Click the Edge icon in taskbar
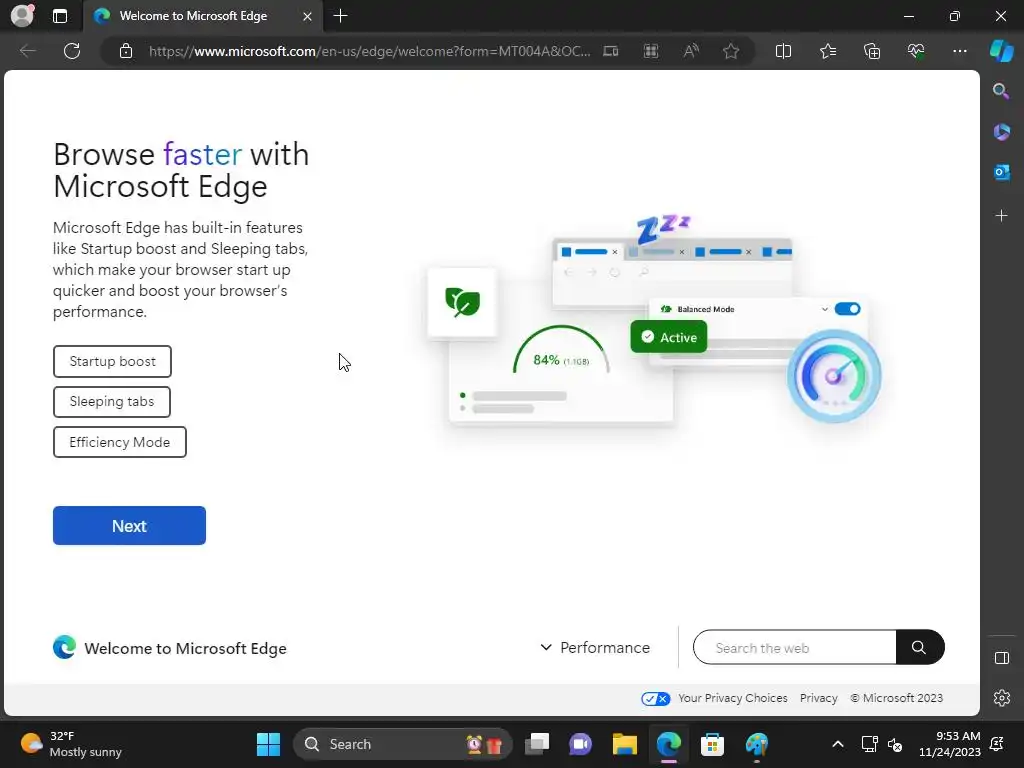 coord(669,744)
